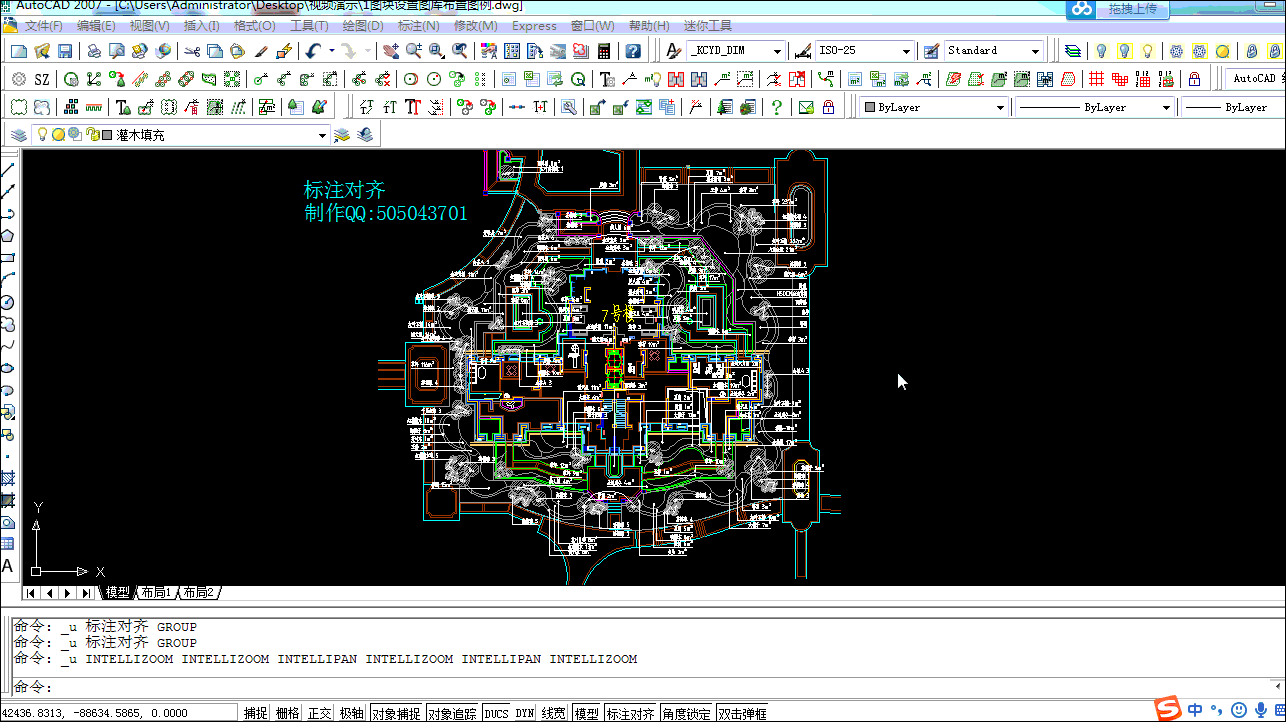Select the Polygon tool in draw toolbar

[8, 235]
